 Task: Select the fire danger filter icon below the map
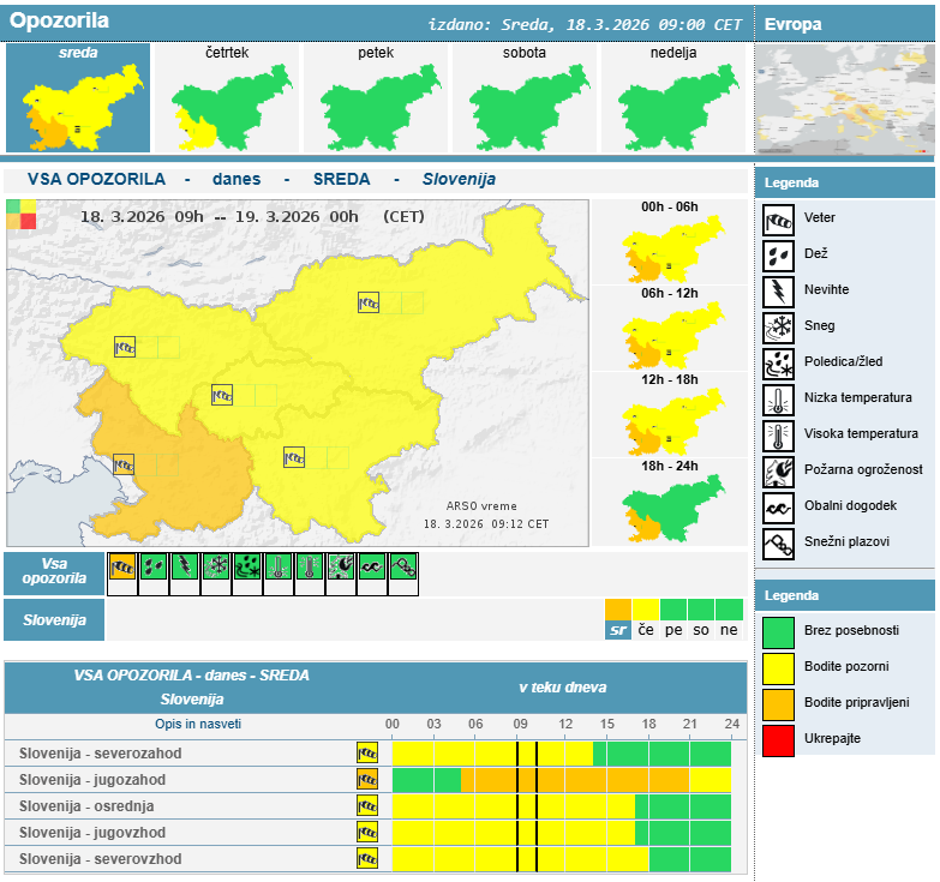click(341, 567)
